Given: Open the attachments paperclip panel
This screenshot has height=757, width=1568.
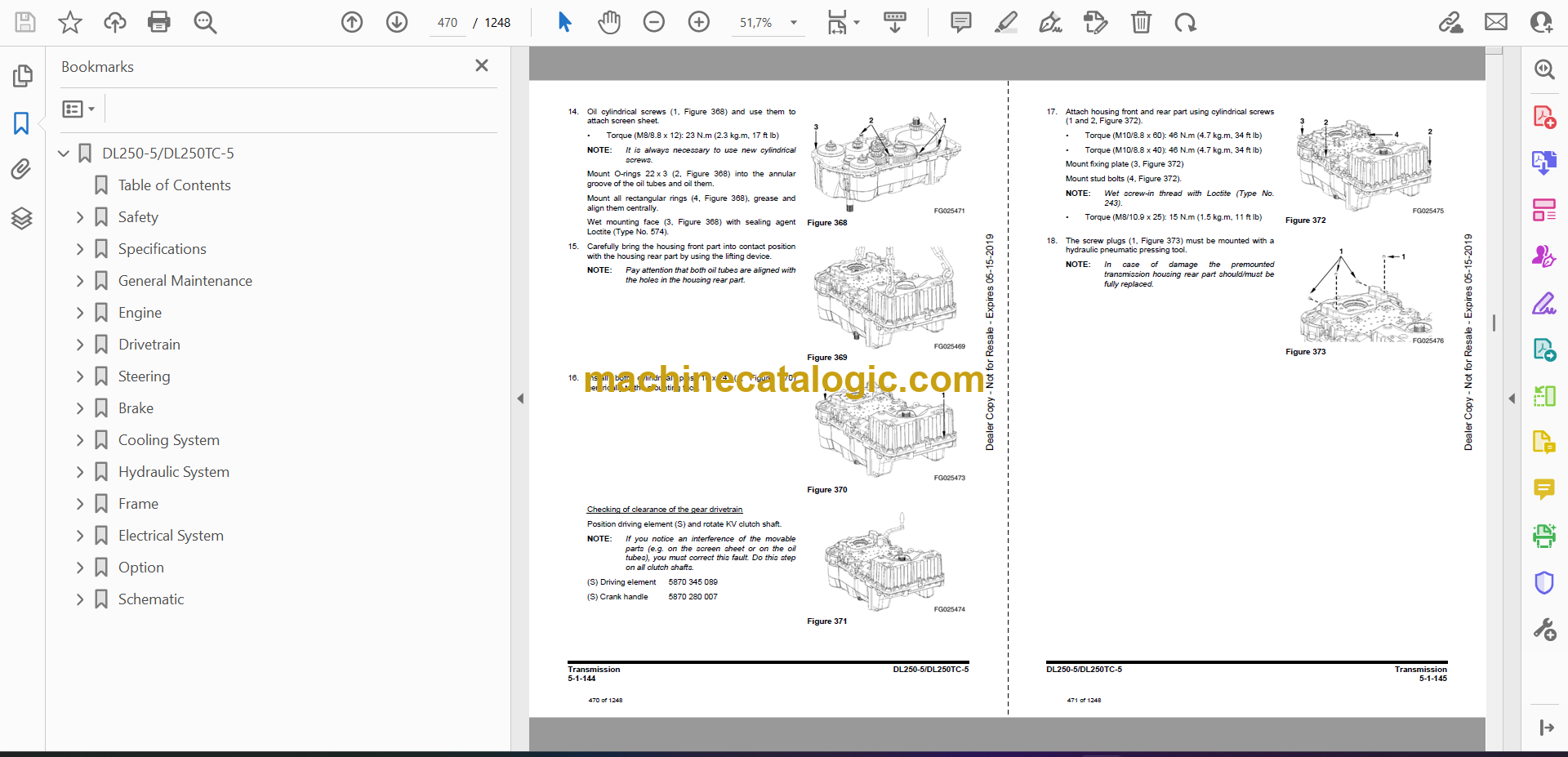Looking at the screenshot, I should point(22,170).
